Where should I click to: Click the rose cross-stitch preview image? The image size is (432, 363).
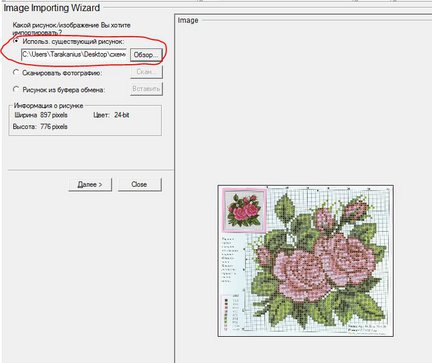point(305,261)
